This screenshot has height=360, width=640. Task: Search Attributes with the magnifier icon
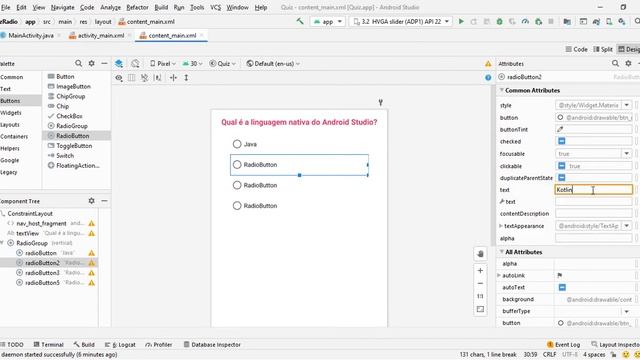click(616, 63)
